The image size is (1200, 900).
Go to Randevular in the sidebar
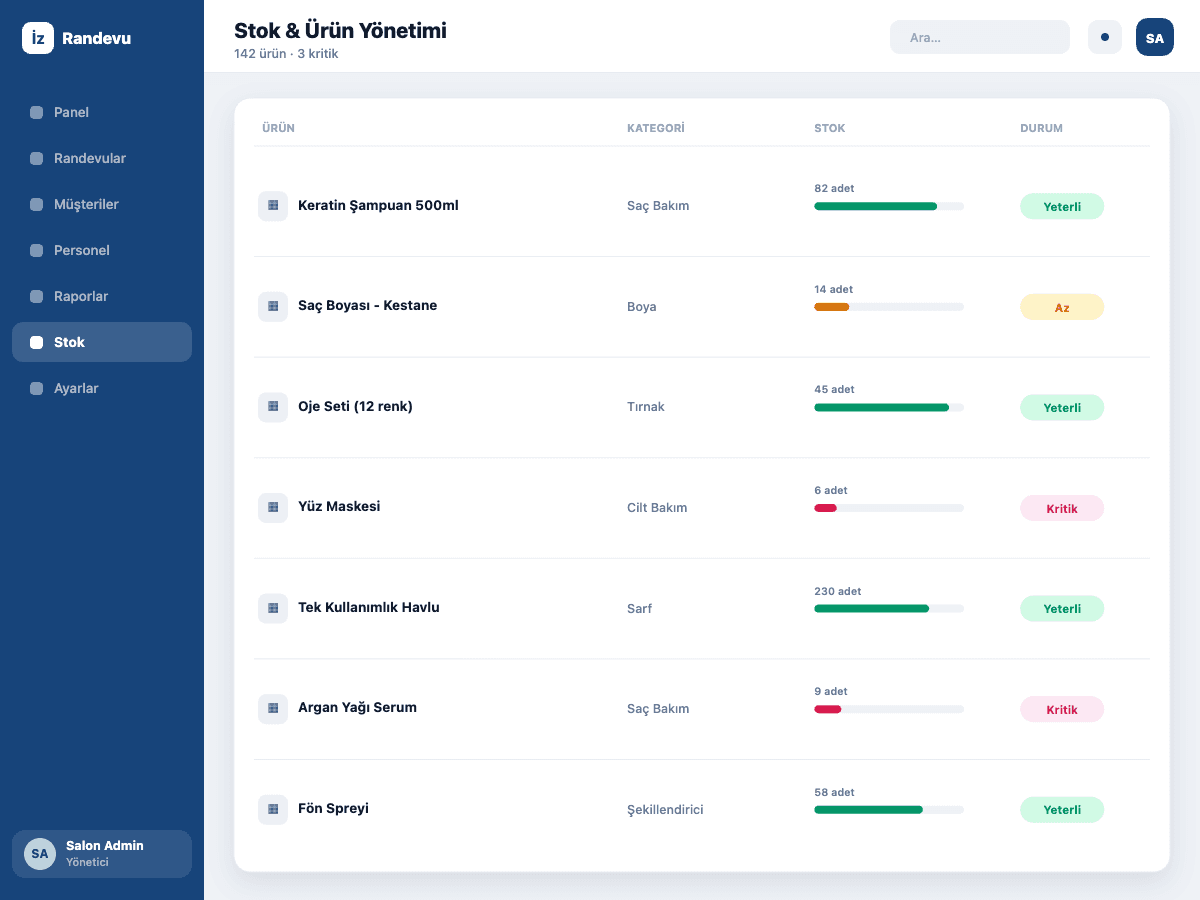tap(102, 158)
